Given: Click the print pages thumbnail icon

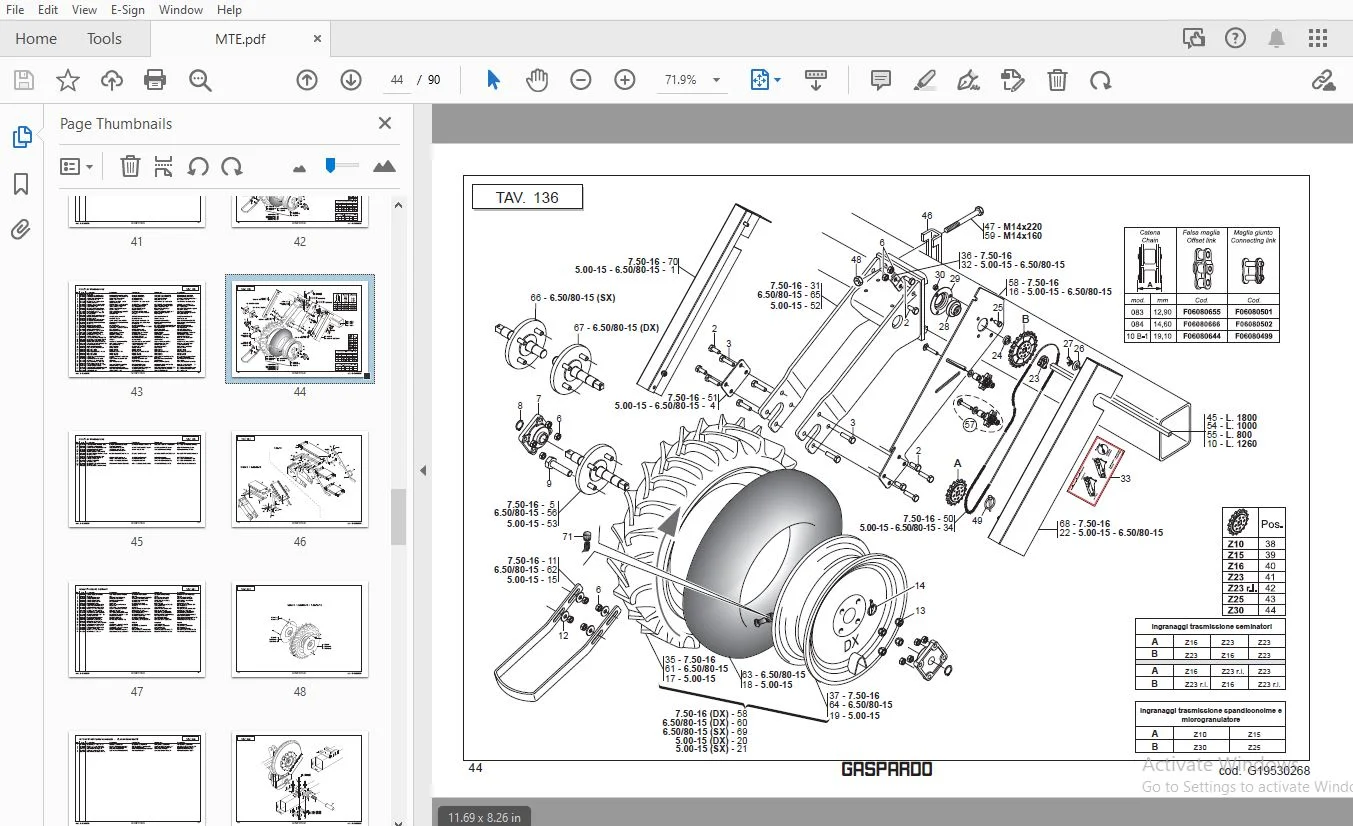Looking at the screenshot, I should 164,166.
